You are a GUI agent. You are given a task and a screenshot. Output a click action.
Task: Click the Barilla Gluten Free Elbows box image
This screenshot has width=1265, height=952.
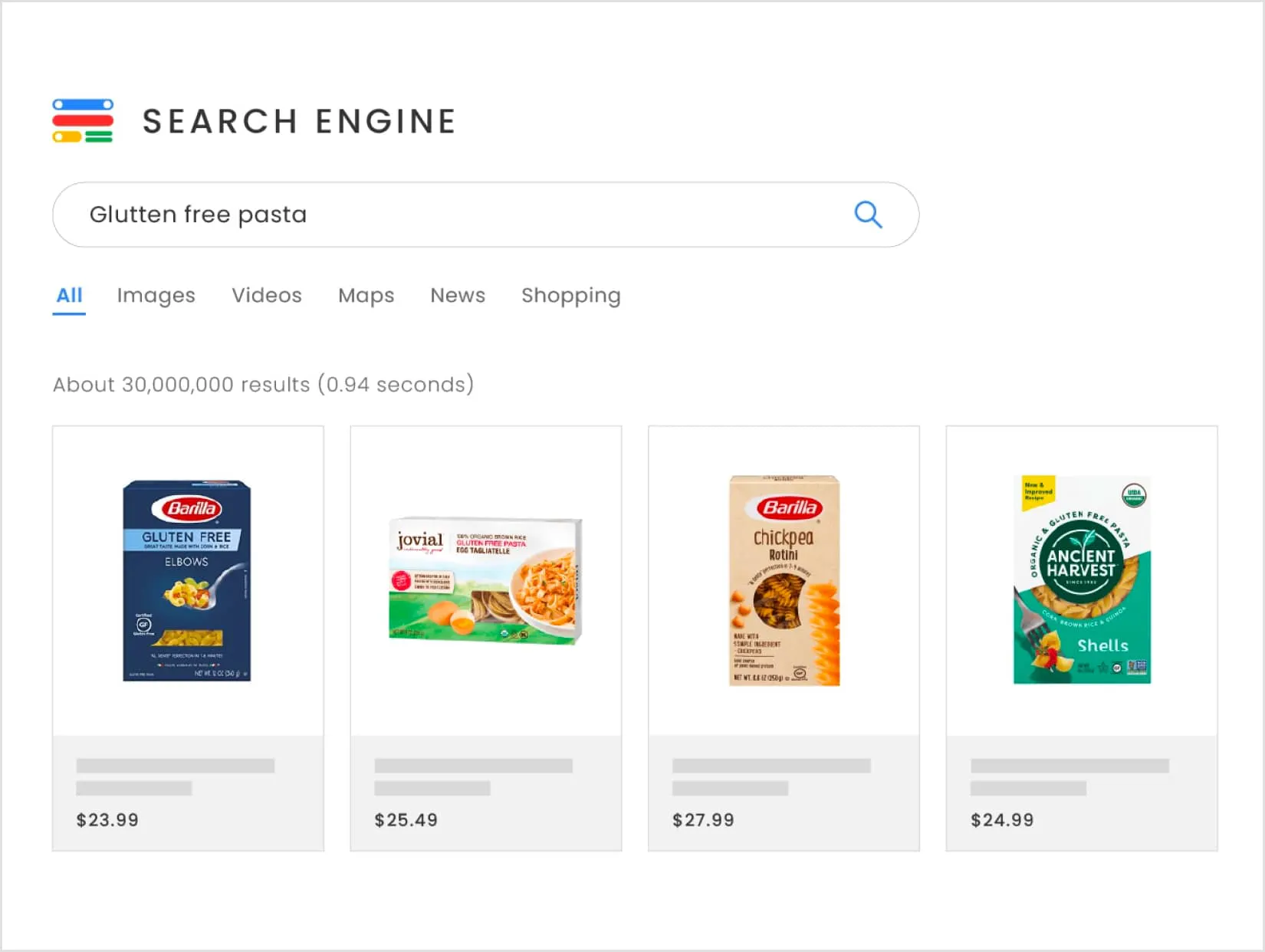tap(187, 580)
